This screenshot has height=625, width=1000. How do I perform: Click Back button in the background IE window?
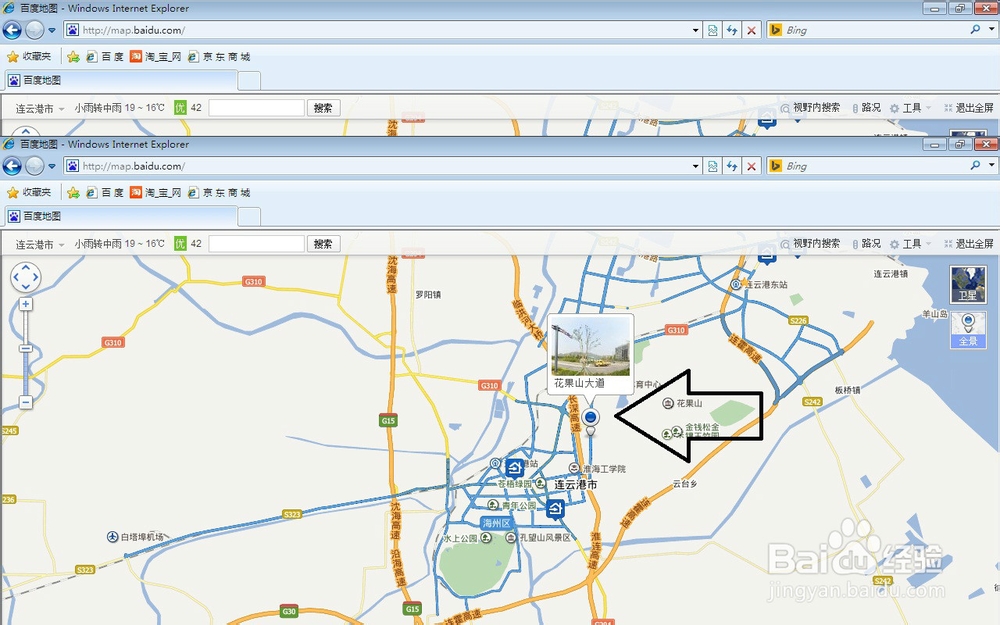pyautogui.click(x=12, y=30)
